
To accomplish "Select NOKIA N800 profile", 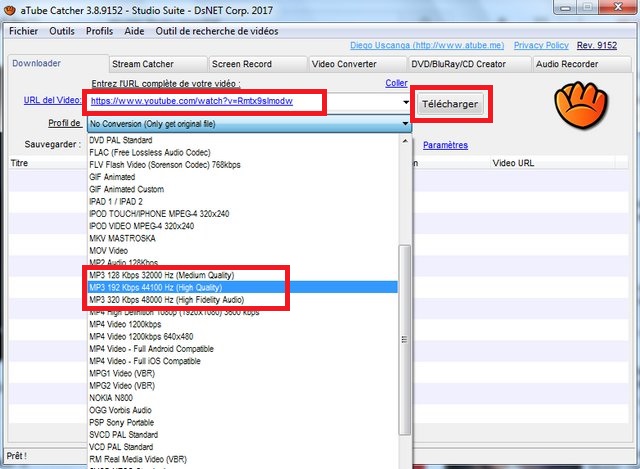I will point(242,398).
